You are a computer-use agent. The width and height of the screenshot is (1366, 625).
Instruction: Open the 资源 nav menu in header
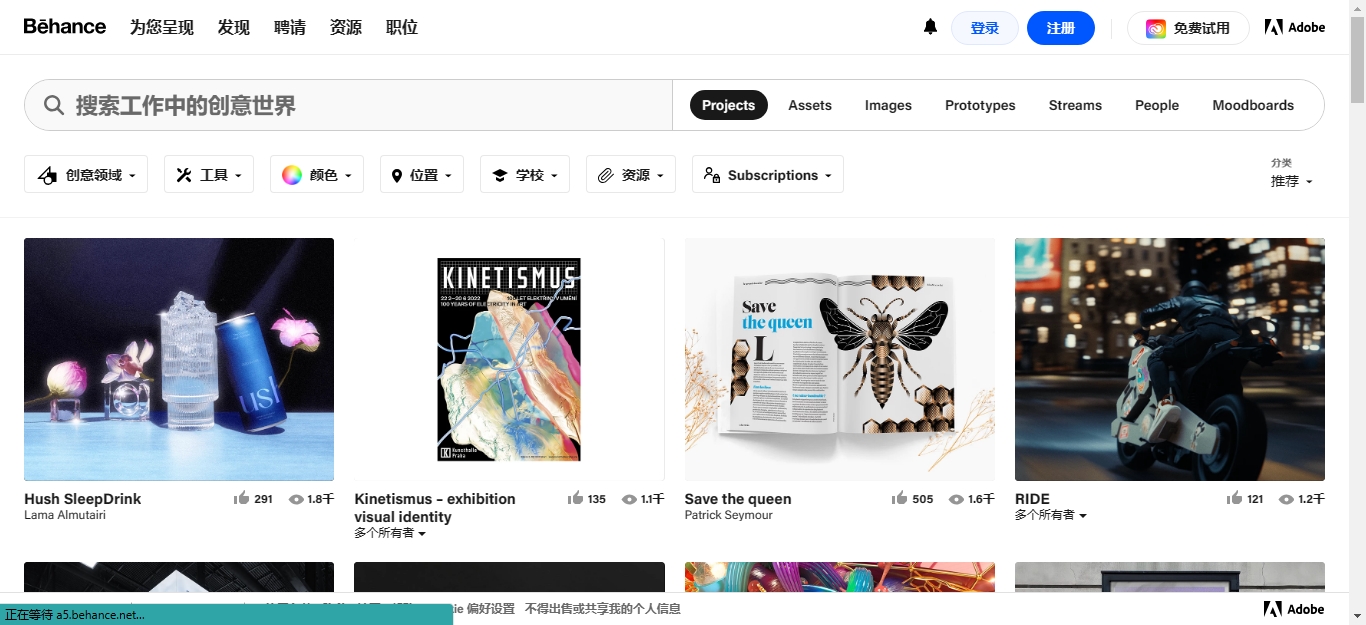pos(346,27)
